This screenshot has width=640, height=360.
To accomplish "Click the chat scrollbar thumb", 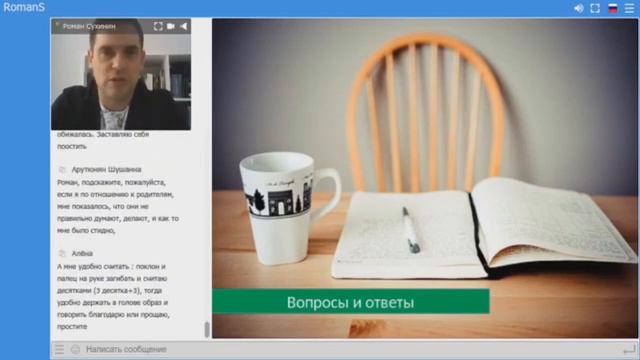I will click(207, 330).
